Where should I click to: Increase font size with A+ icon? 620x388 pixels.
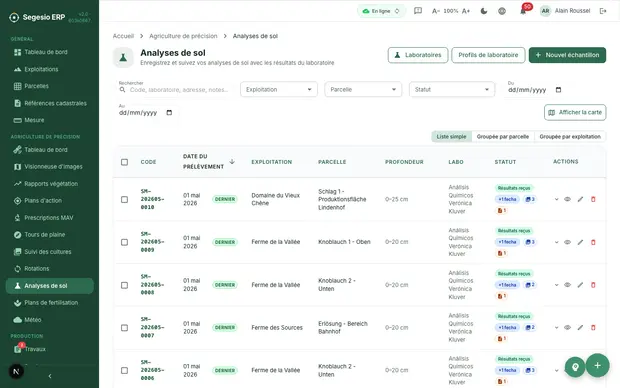pos(466,11)
